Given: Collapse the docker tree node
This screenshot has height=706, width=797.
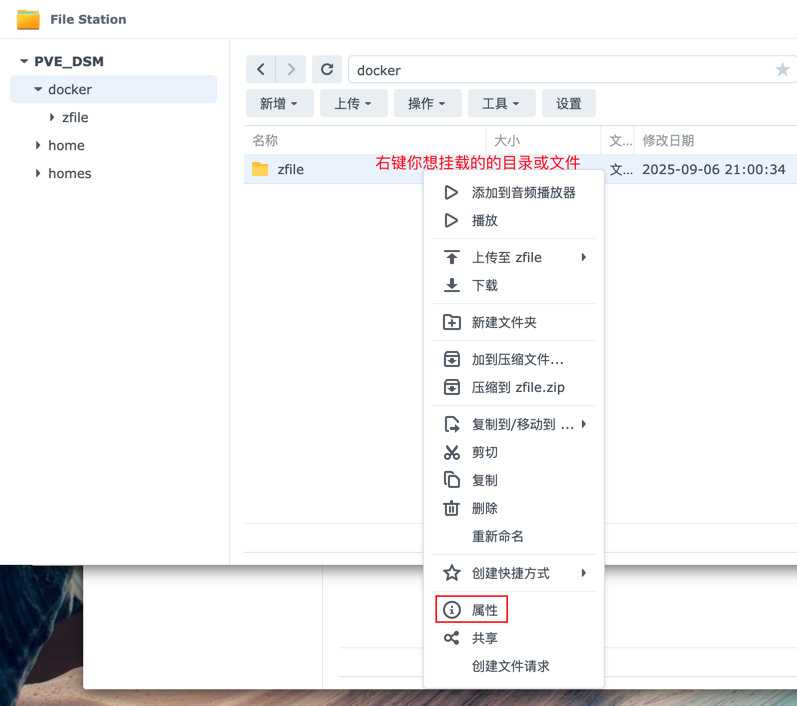Looking at the screenshot, I should (38, 89).
